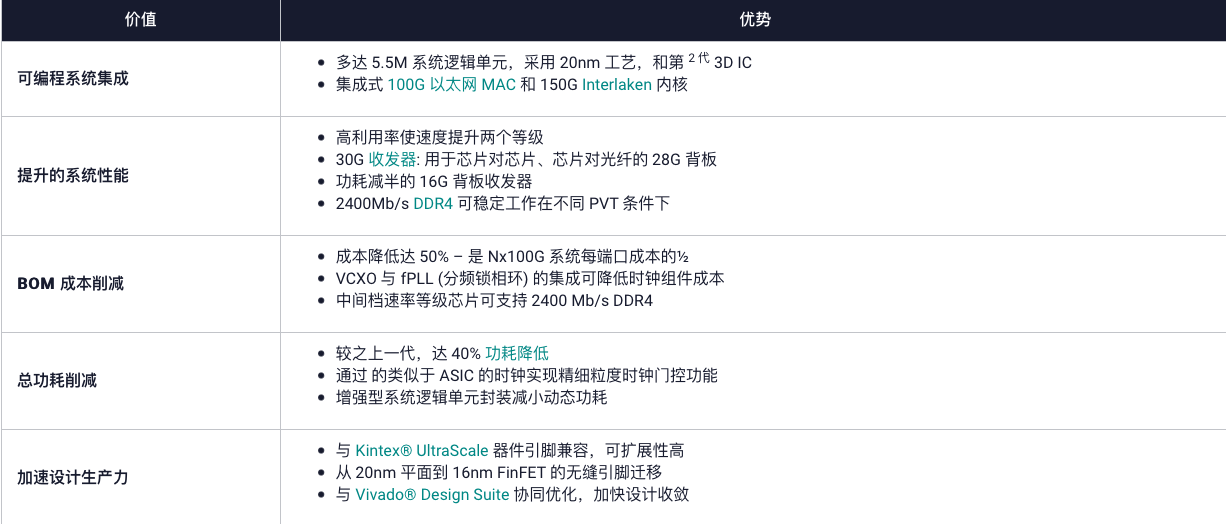This screenshot has width=1226, height=524.
Task: Click the 加速设计生产力 row label
Action: 73,477
